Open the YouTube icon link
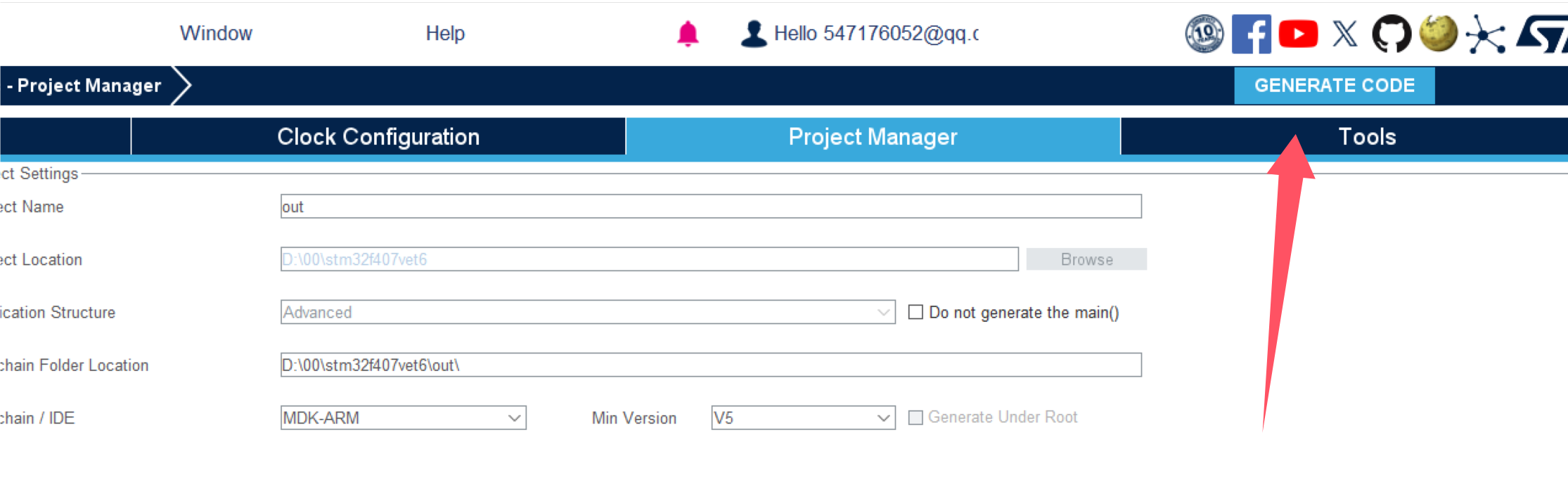1568x482 pixels. pos(1298,34)
